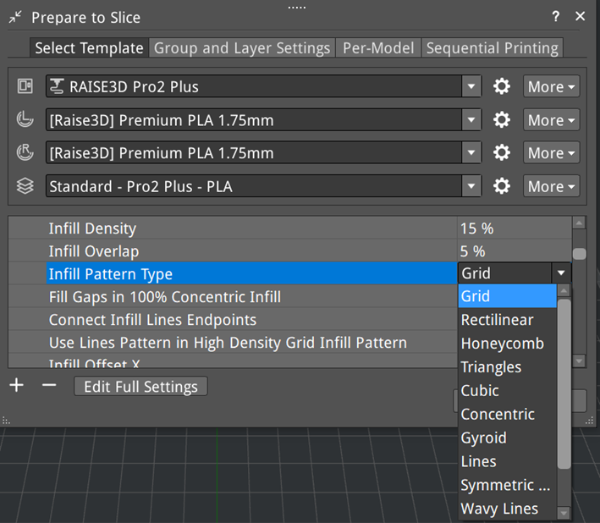Open the Per-Model tab
Image resolution: width=600 pixels, height=523 pixels.
[x=379, y=48]
